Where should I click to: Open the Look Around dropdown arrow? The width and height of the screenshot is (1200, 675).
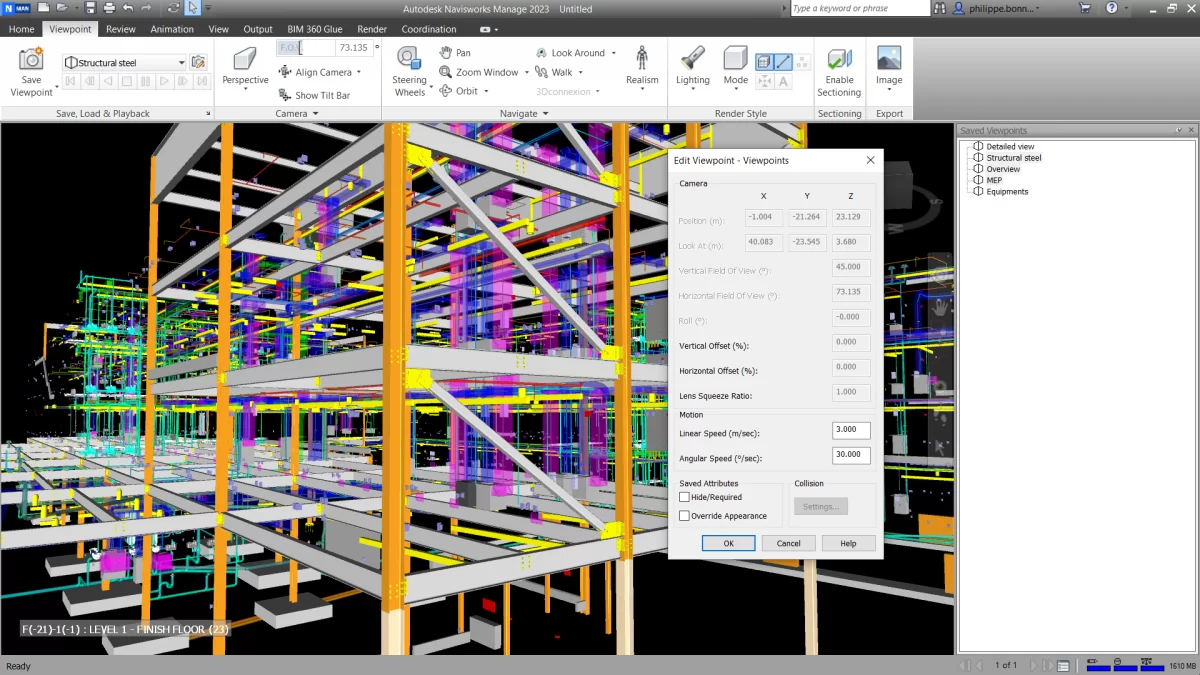[613, 53]
